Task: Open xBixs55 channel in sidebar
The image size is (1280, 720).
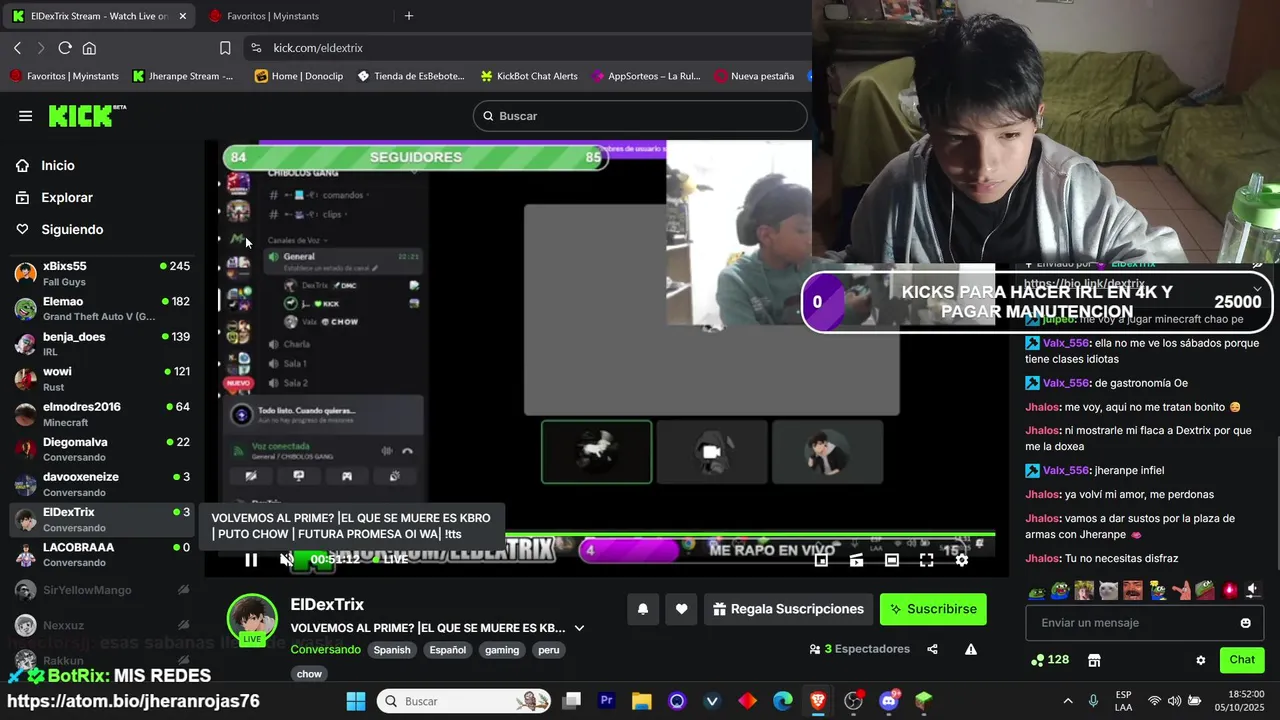Action: [x=101, y=273]
